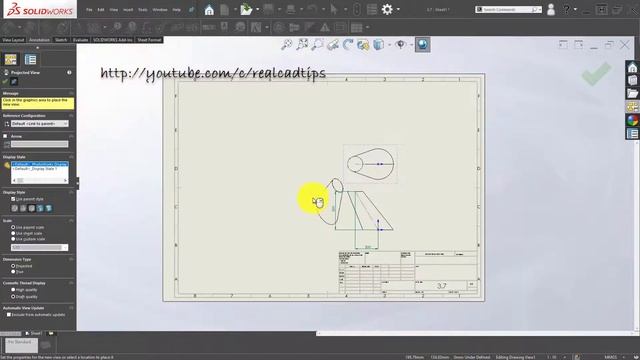Switch to the Sheet Format tab
640x360 pixels.
(x=149, y=40)
